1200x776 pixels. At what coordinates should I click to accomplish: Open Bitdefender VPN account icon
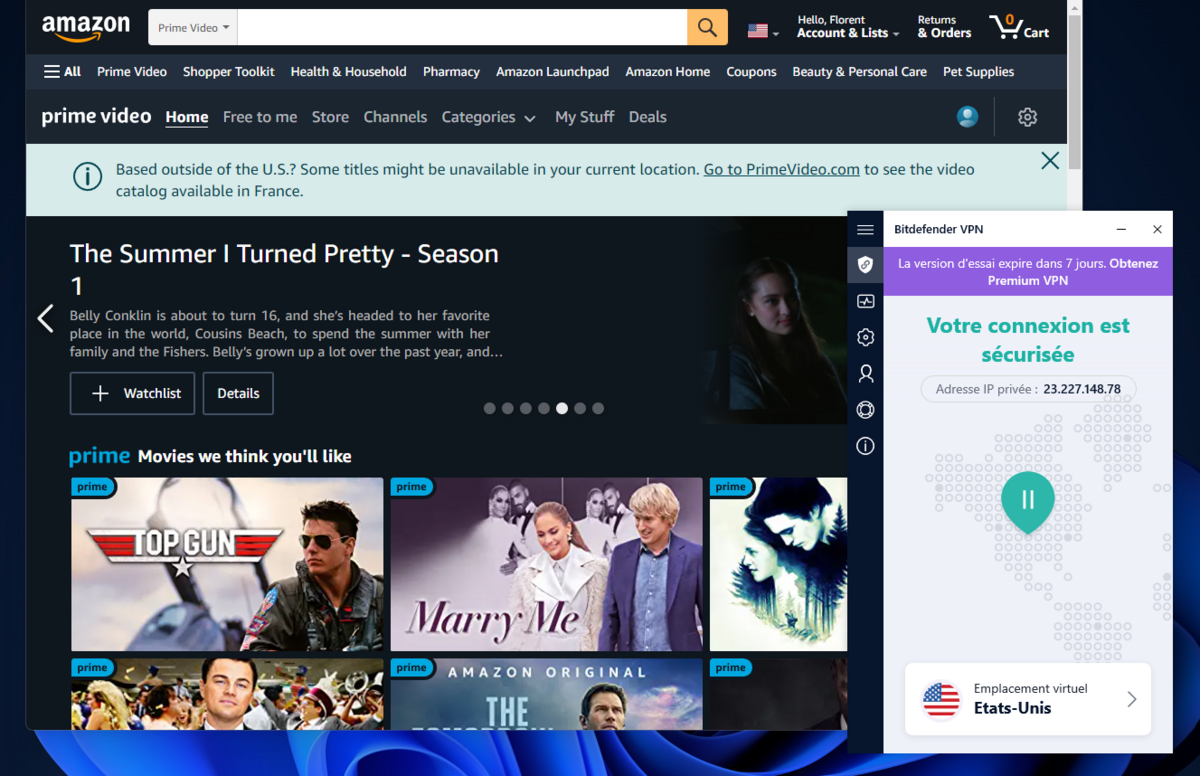click(866, 373)
